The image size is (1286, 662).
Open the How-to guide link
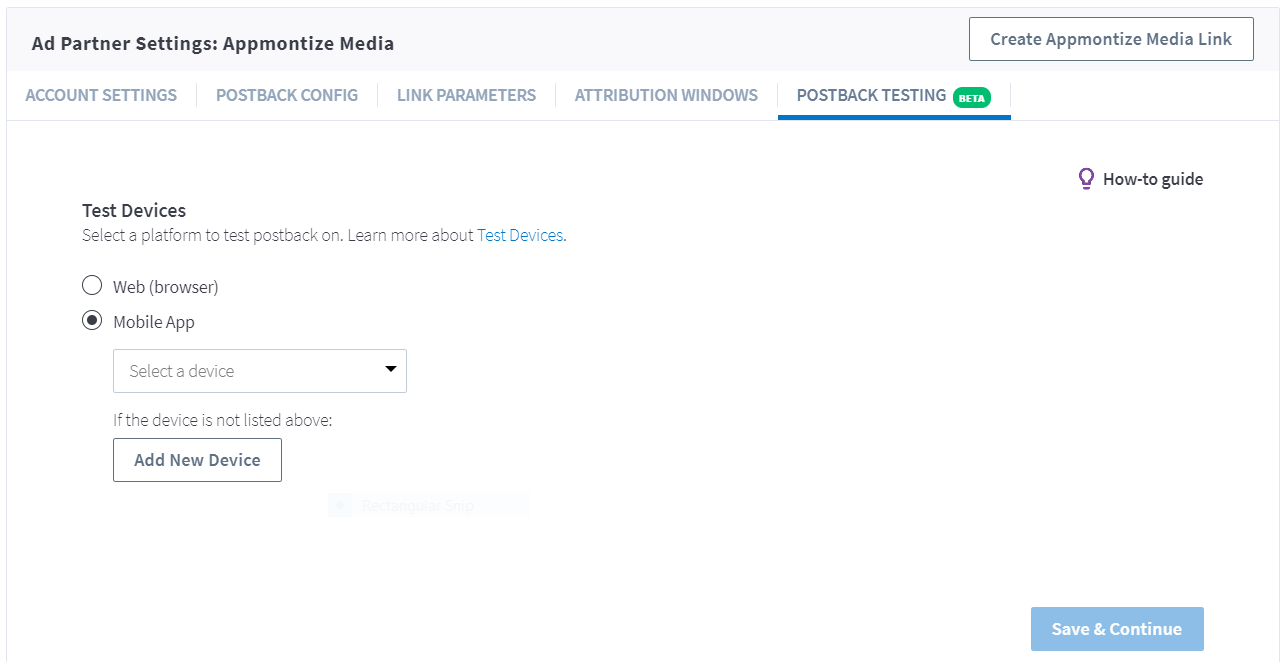click(1153, 179)
